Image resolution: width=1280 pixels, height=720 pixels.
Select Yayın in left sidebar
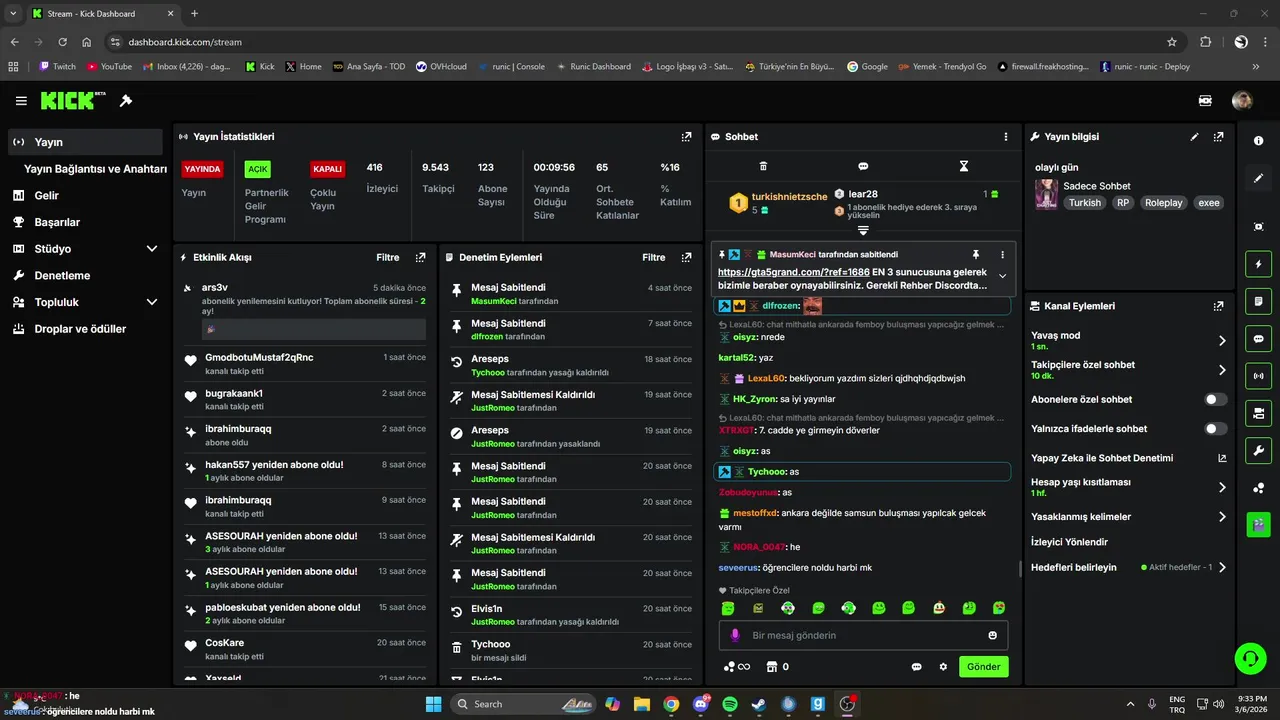click(85, 142)
